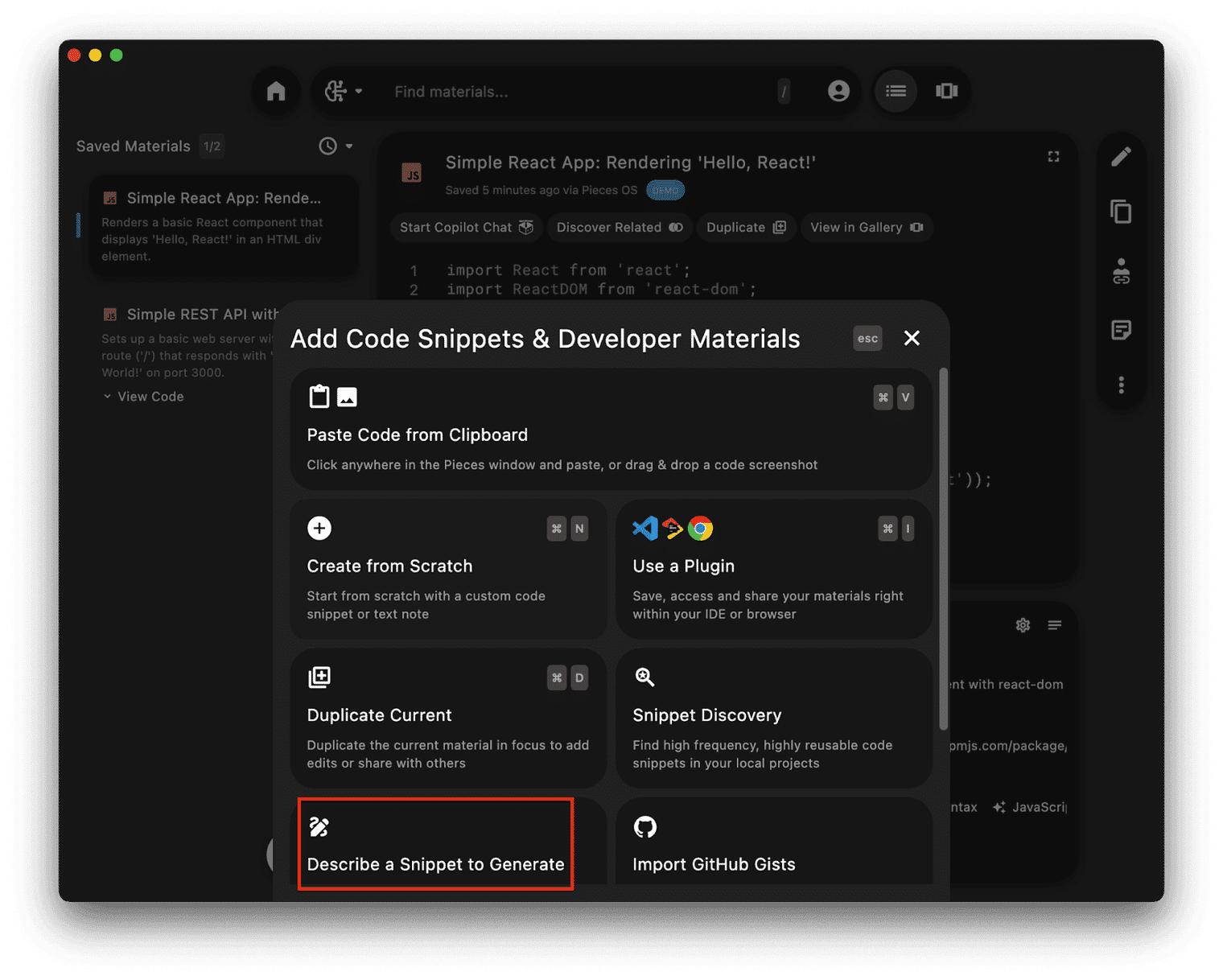Open the user account profile
The height and width of the screenshot is (980, 1223).
pyautogui.click(x=838, y=91)
